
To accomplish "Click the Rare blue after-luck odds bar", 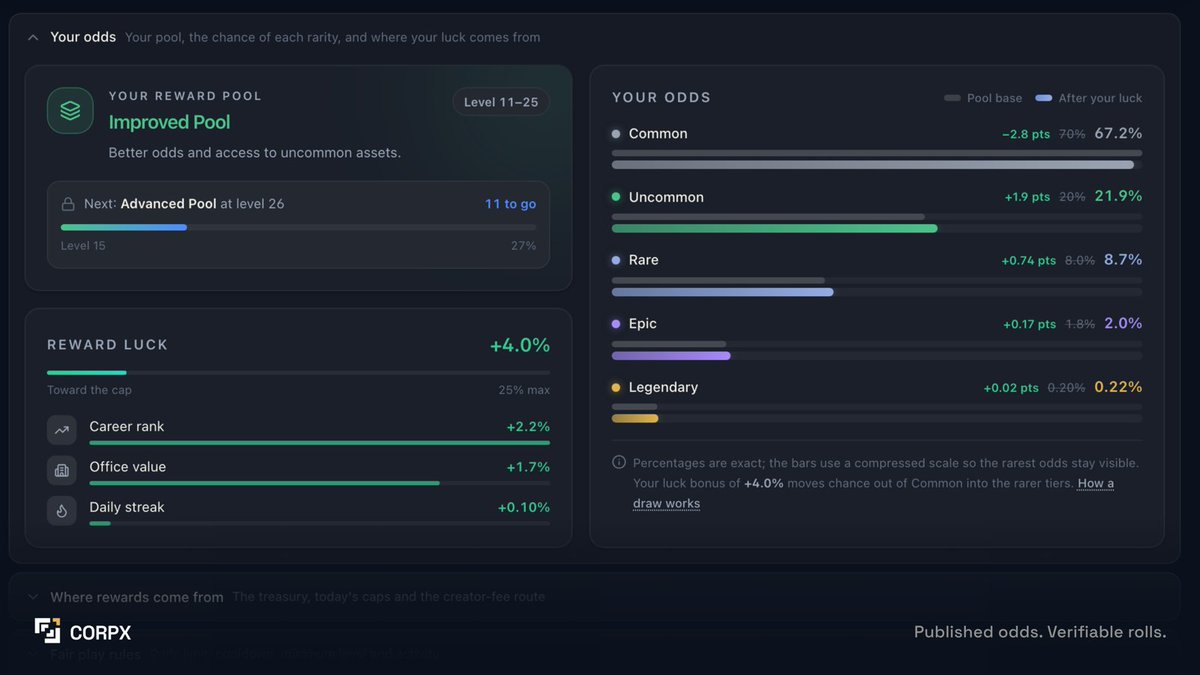I will [x=723, y=292].
